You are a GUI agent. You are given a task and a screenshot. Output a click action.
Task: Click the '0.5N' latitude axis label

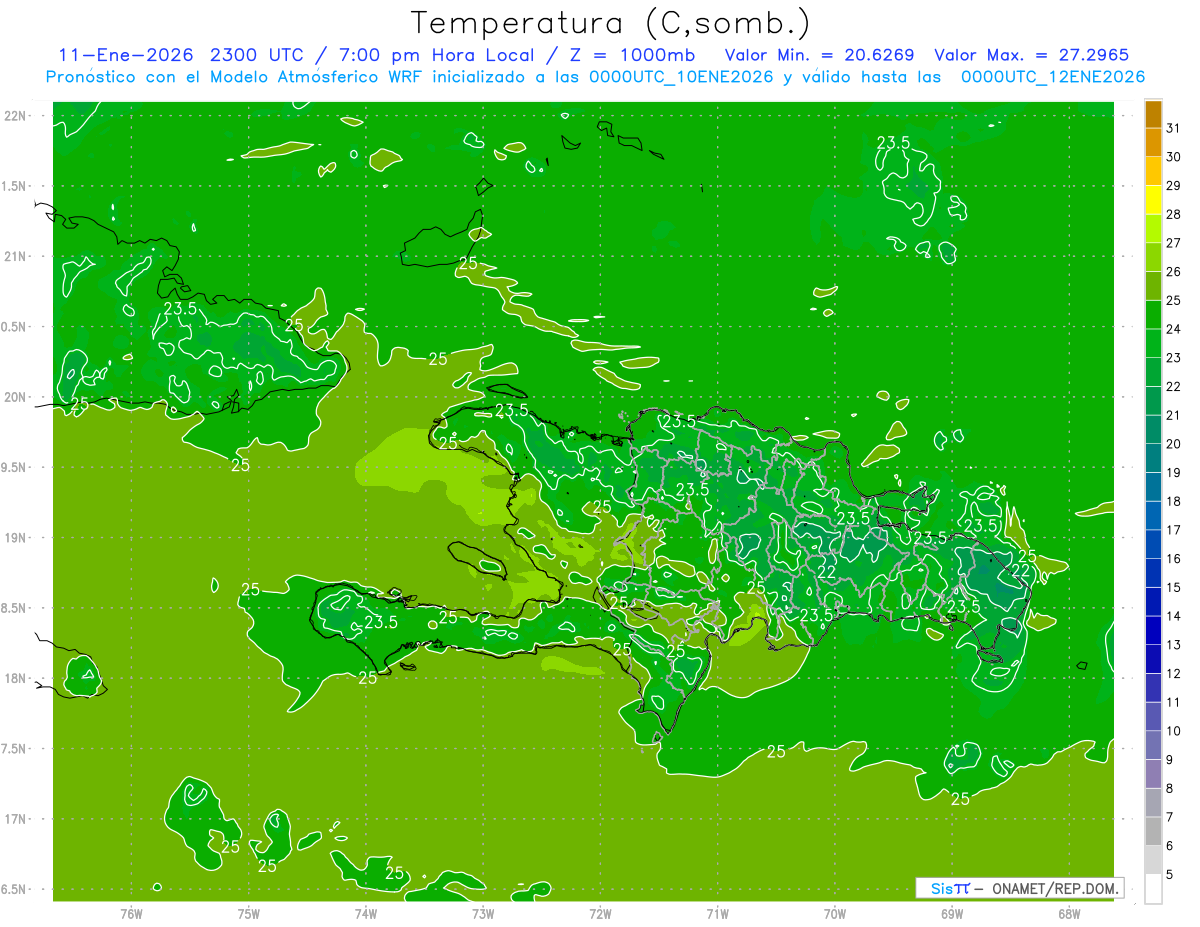pyautogui.click(x=14, y=327)
